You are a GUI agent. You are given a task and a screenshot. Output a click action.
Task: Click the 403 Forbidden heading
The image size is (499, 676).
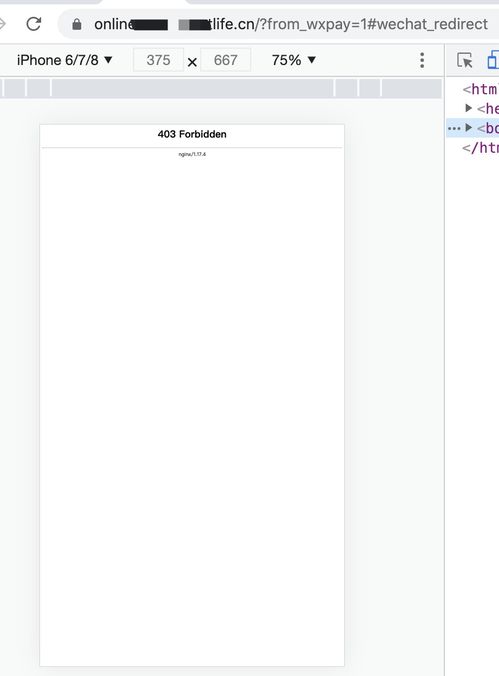[192, 134]
